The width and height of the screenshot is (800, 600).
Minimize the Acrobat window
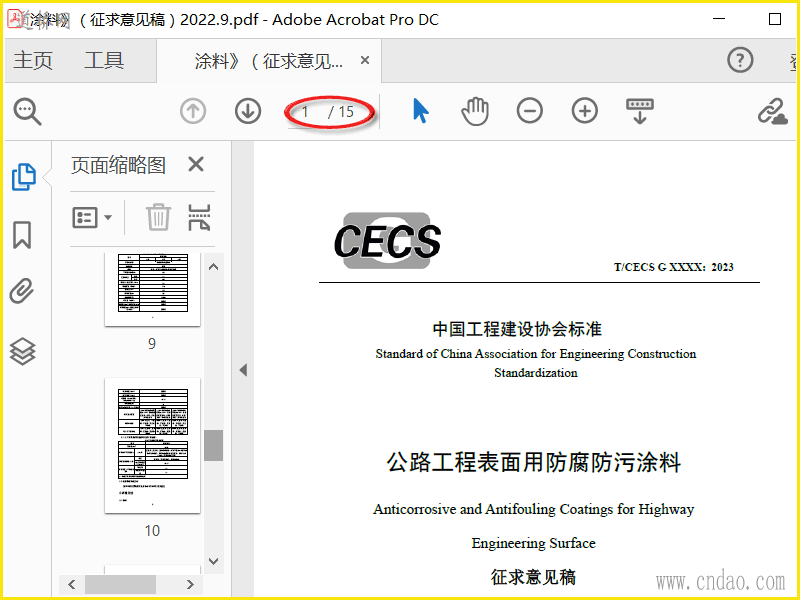(x=719, y=19)
